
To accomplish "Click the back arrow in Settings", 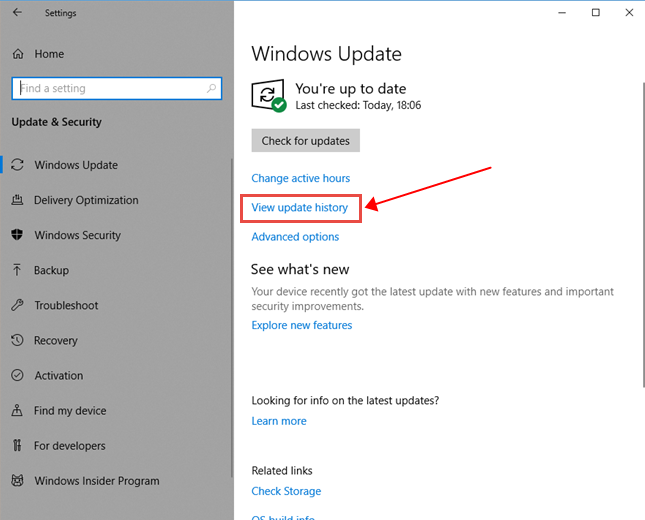I will point(17,13).
